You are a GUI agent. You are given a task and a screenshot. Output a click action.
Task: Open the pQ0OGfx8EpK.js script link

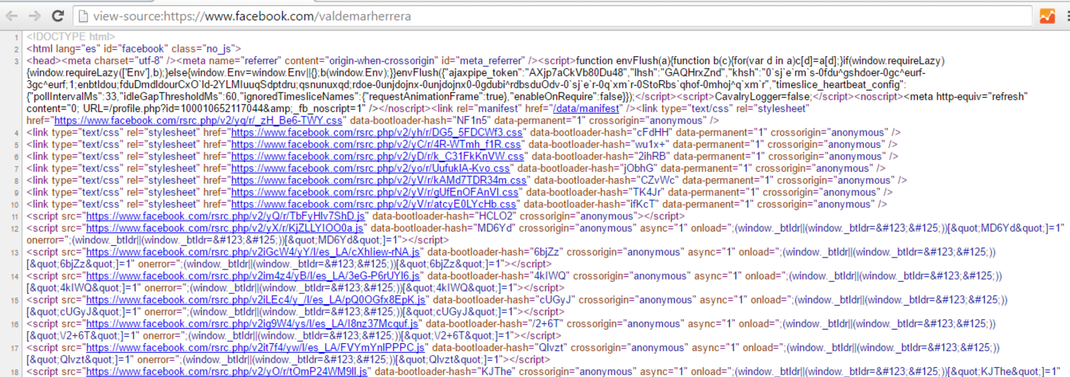tap(256, 300)
